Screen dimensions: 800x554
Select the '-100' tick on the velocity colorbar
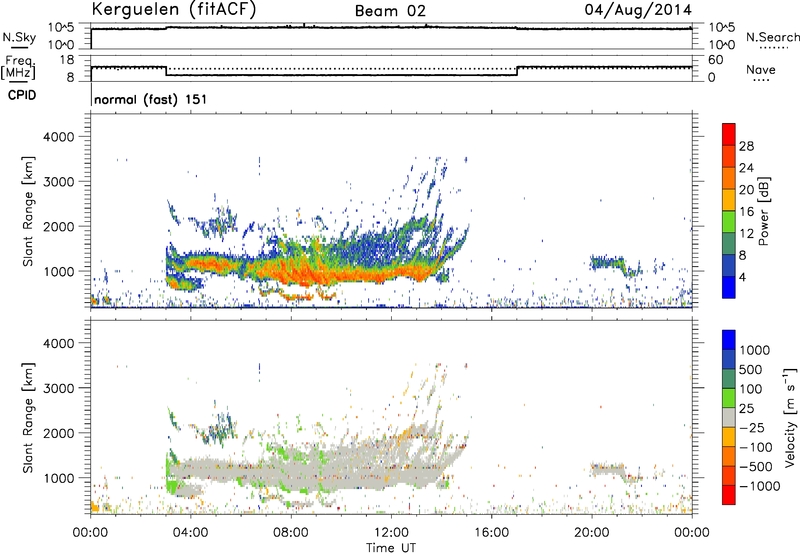pos(756,447)
